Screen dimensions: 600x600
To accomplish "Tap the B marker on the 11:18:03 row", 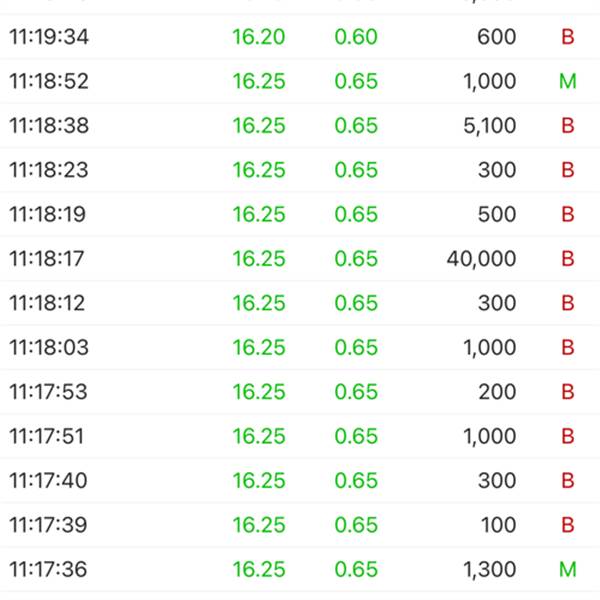I will [568, 347].
